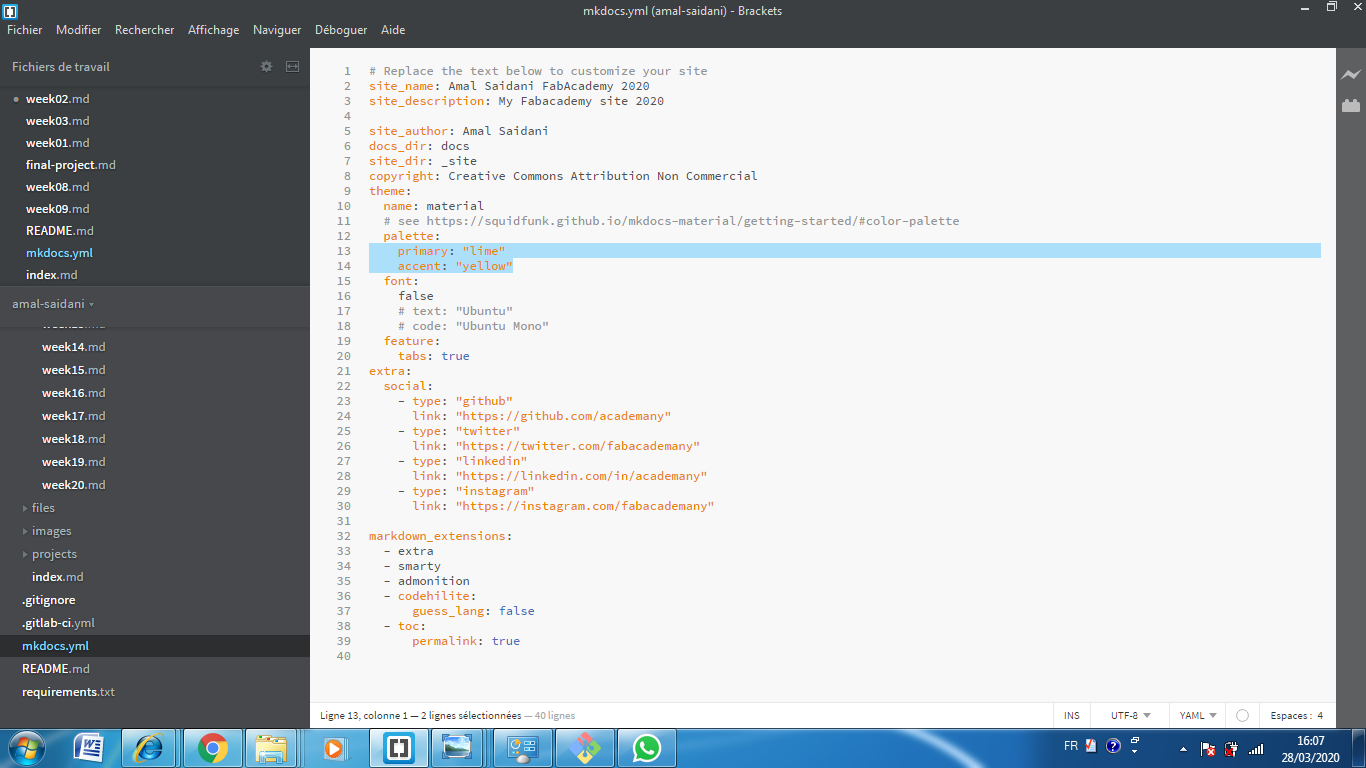The height and width of the screenshot is (768, 1366).
Task: Click the linting status circle indicator
Action: [x=1242, y=715]
